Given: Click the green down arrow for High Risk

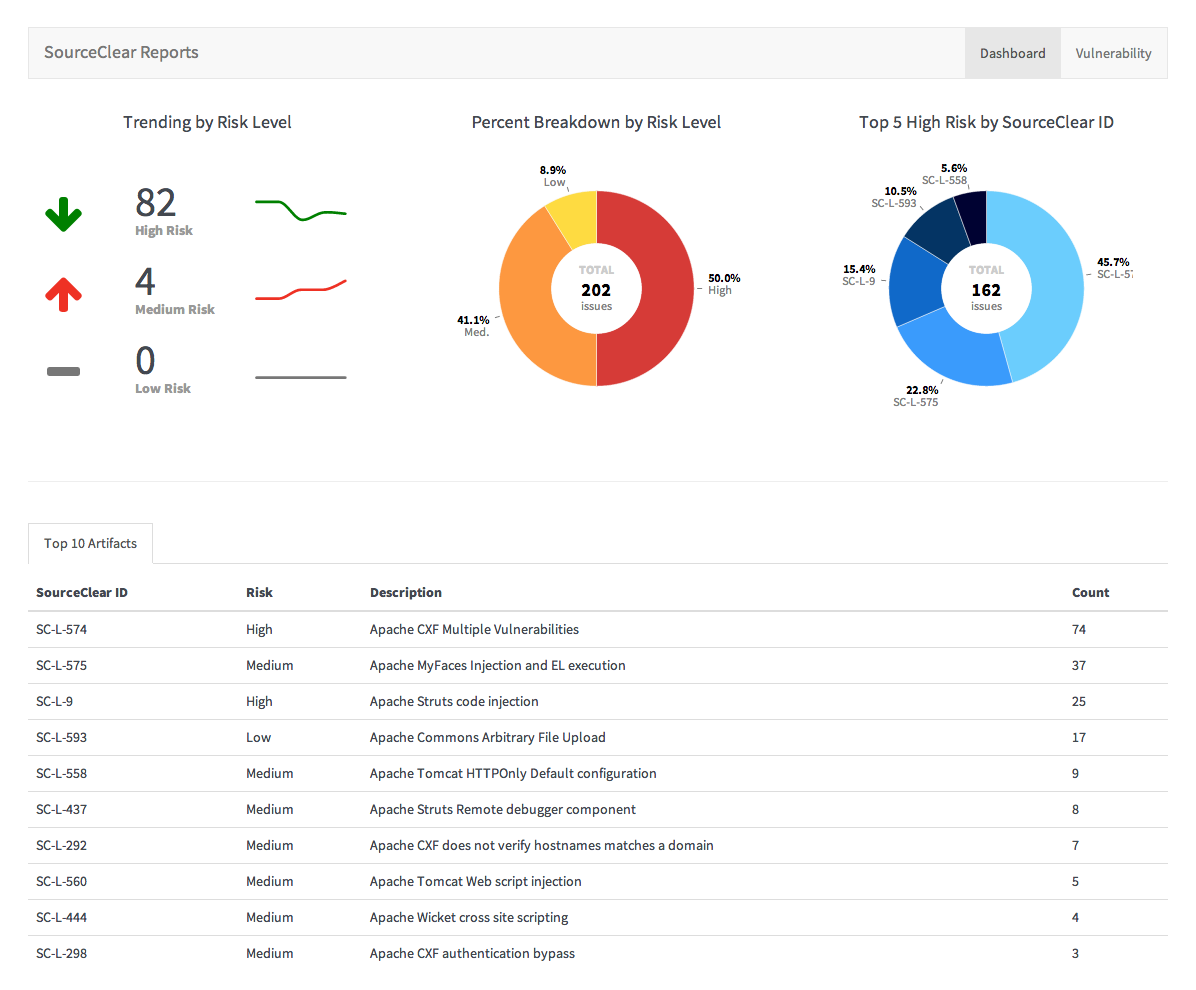Looking at the screenshot, I should click(x=63, y=214).
